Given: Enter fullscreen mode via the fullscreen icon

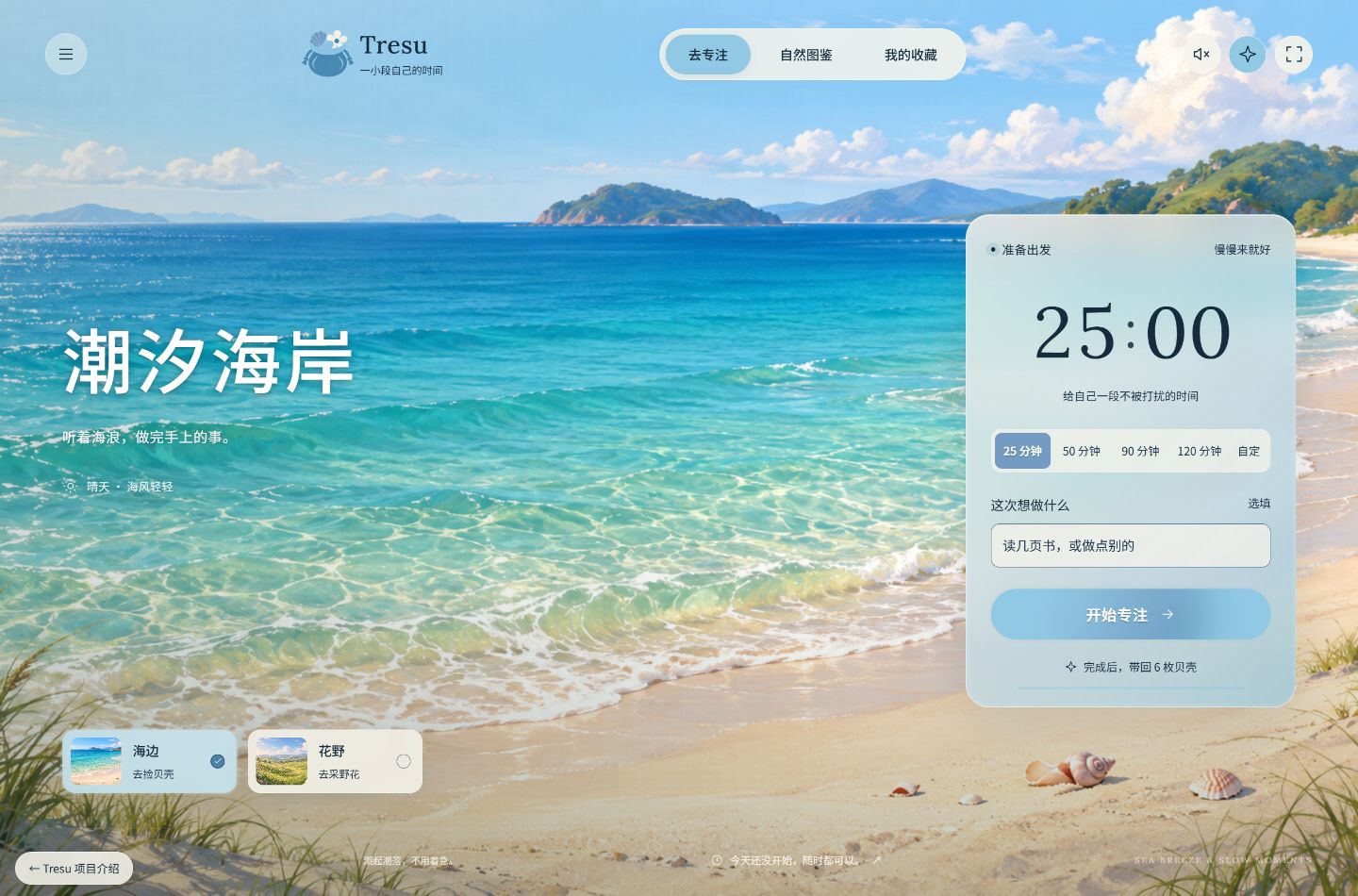Looking at the screenshot, I should click(1294, 55).
